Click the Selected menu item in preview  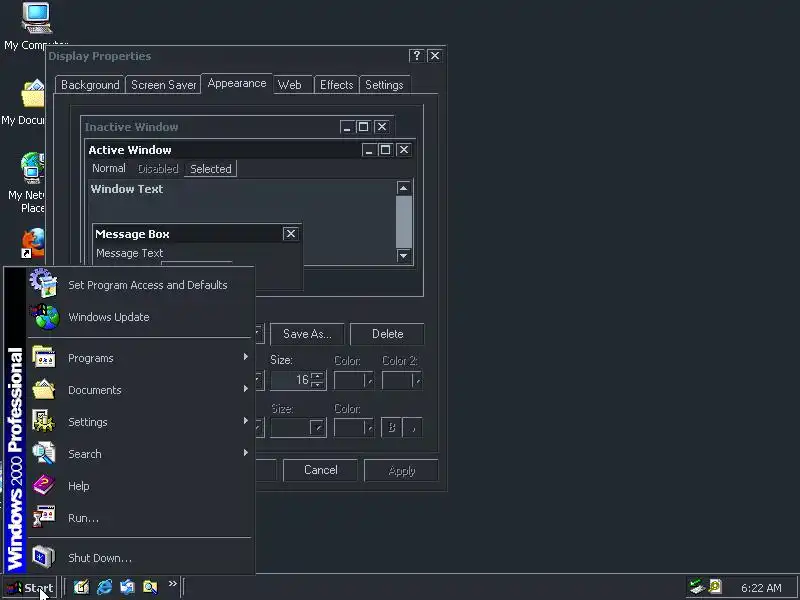point(211,169)
